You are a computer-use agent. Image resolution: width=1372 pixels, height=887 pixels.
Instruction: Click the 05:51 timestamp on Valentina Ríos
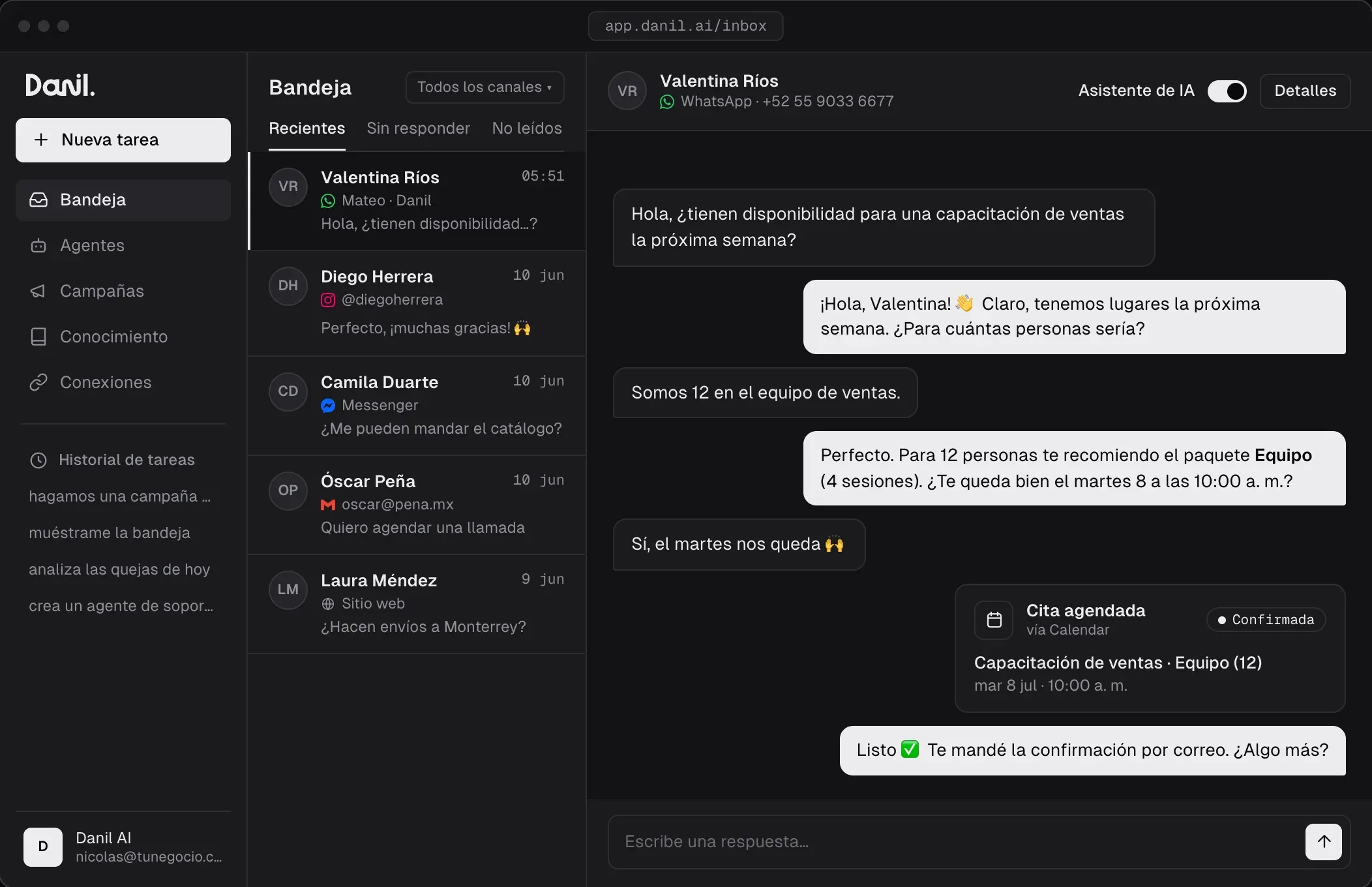coord(543,176)
